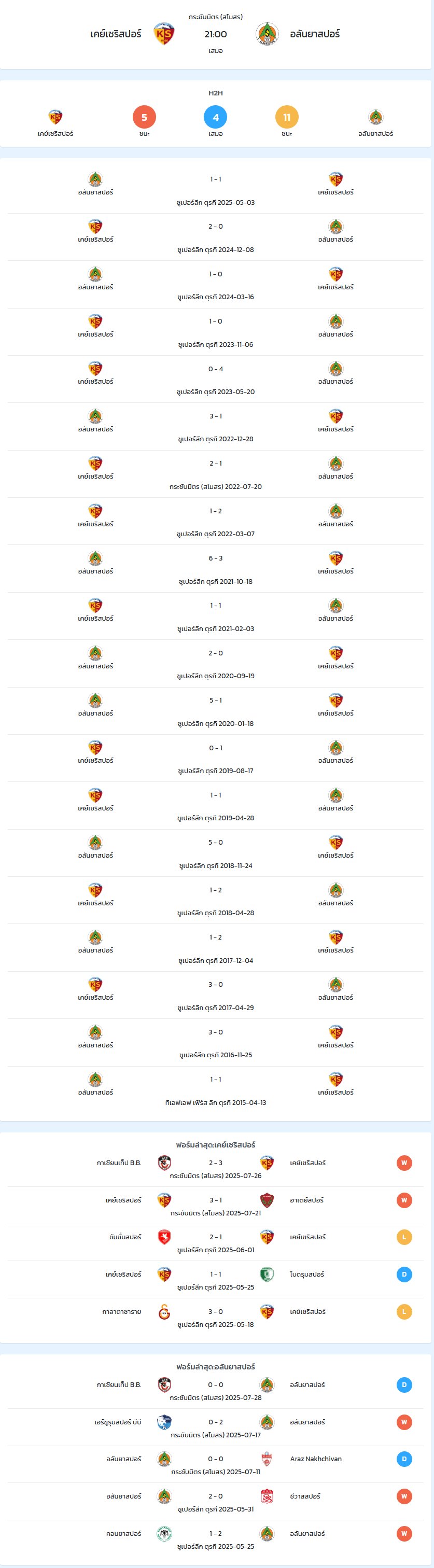The width and height of the screenshot is (434, 1568).
Task: Open the 0 - 4 match dated 2023-05-20
Action: click(x=216, y=379)
